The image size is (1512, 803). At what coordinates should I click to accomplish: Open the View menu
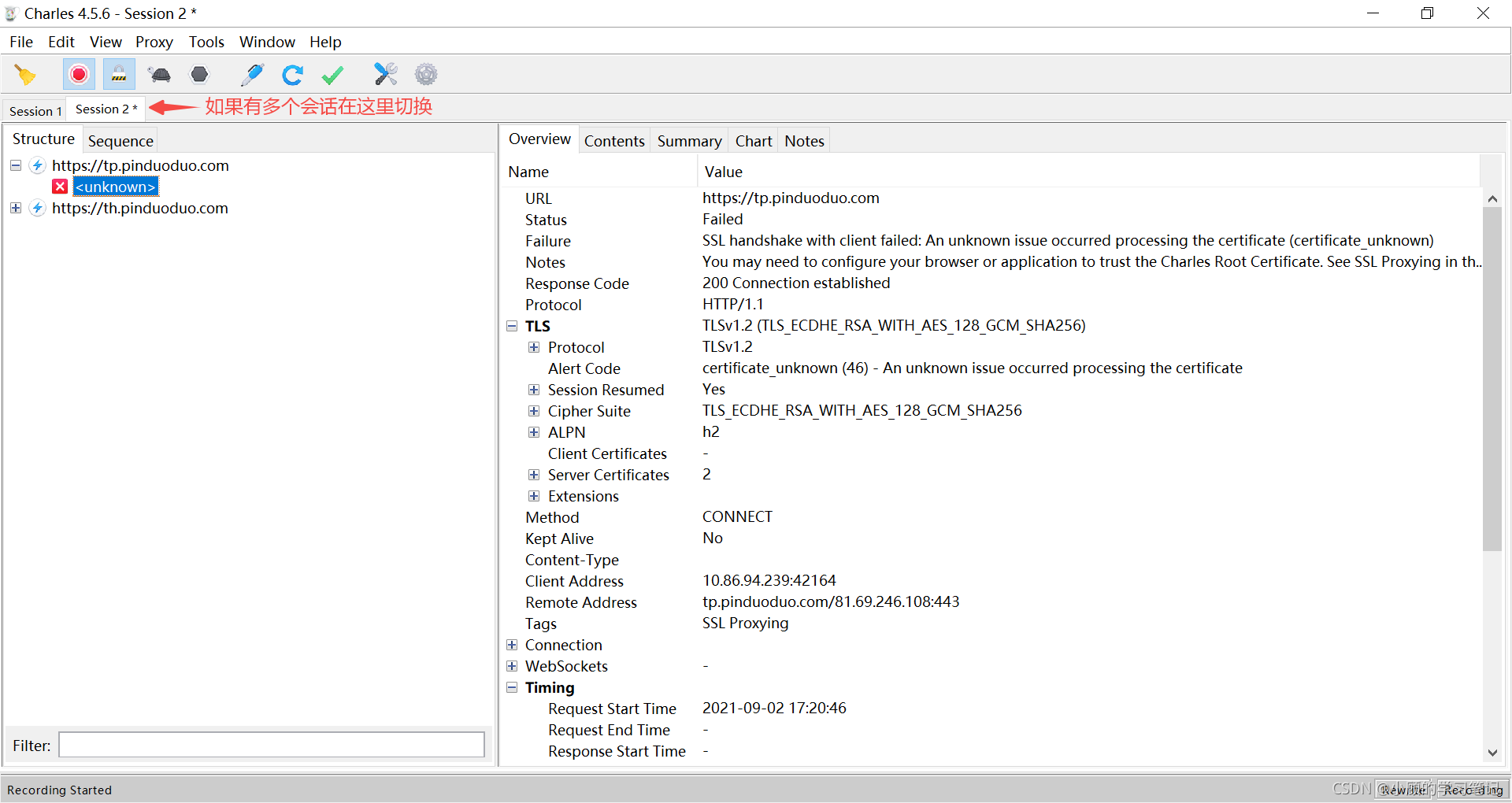[x=106, y=42]
